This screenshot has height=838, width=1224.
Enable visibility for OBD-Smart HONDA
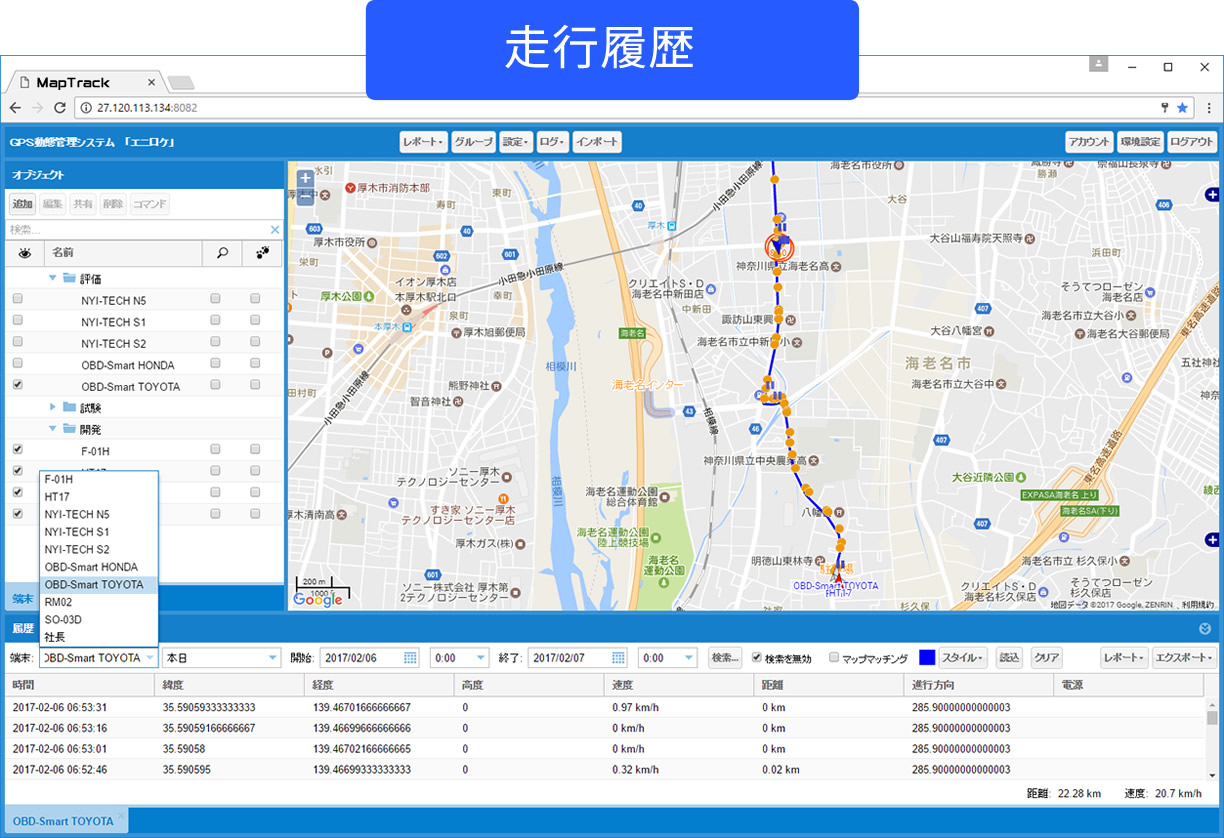tap(17, 364)
